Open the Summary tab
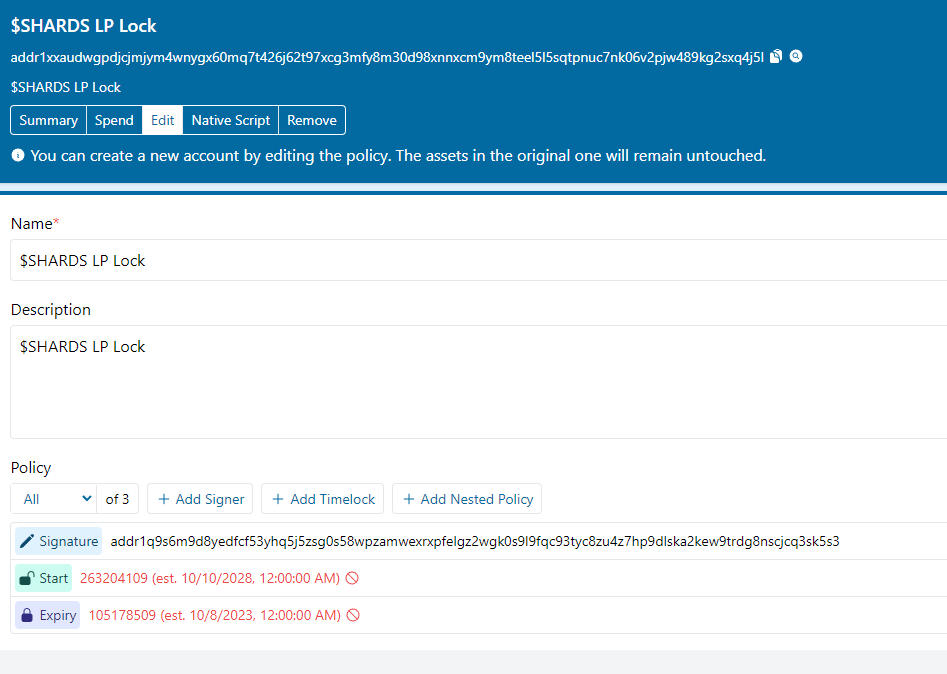The height and width of the screenshot is (674, 947). tap(48, 120)
